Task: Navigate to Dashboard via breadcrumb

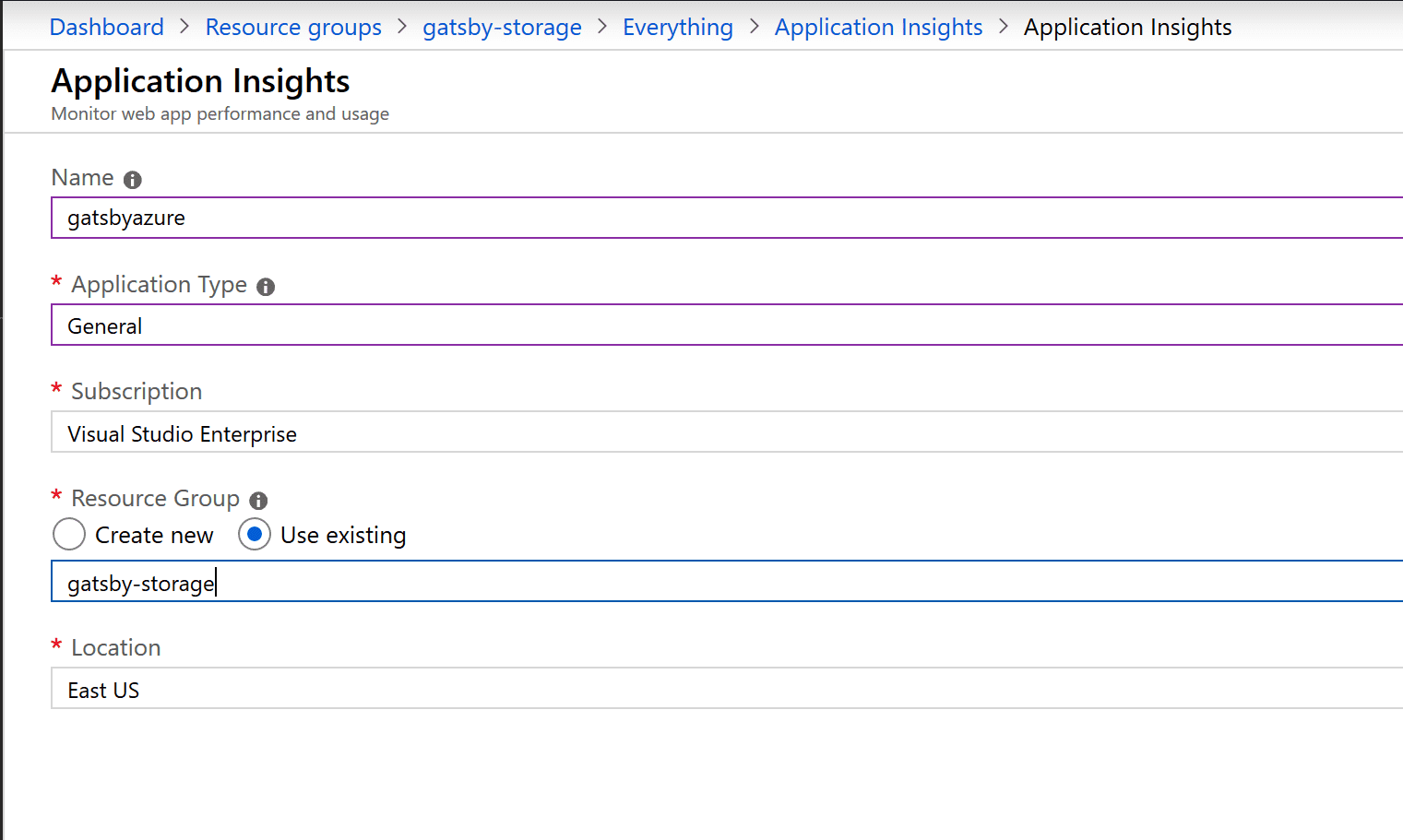Action: click(x=106, y=27)
